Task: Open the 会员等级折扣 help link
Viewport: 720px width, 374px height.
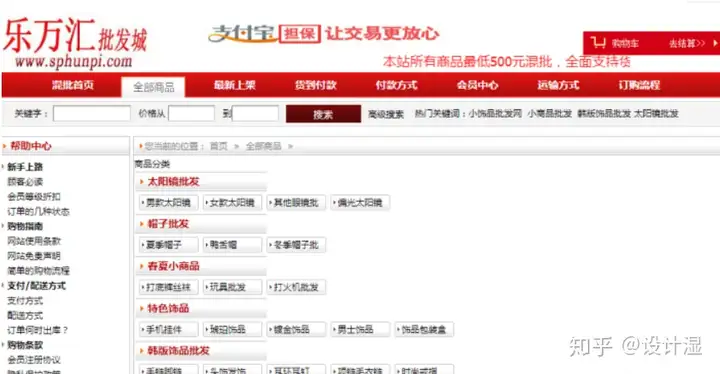Action: tap(34, 197)
